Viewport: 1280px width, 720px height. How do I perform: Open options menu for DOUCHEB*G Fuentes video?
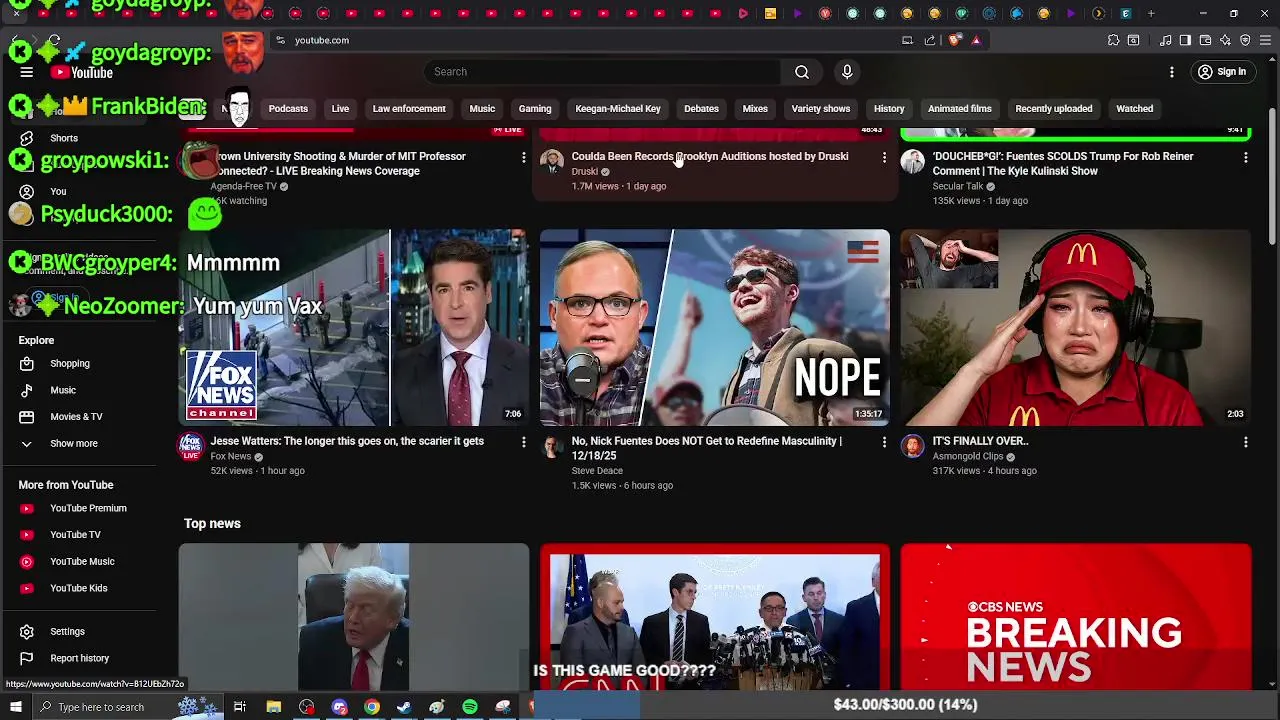tap(1245, 158)
